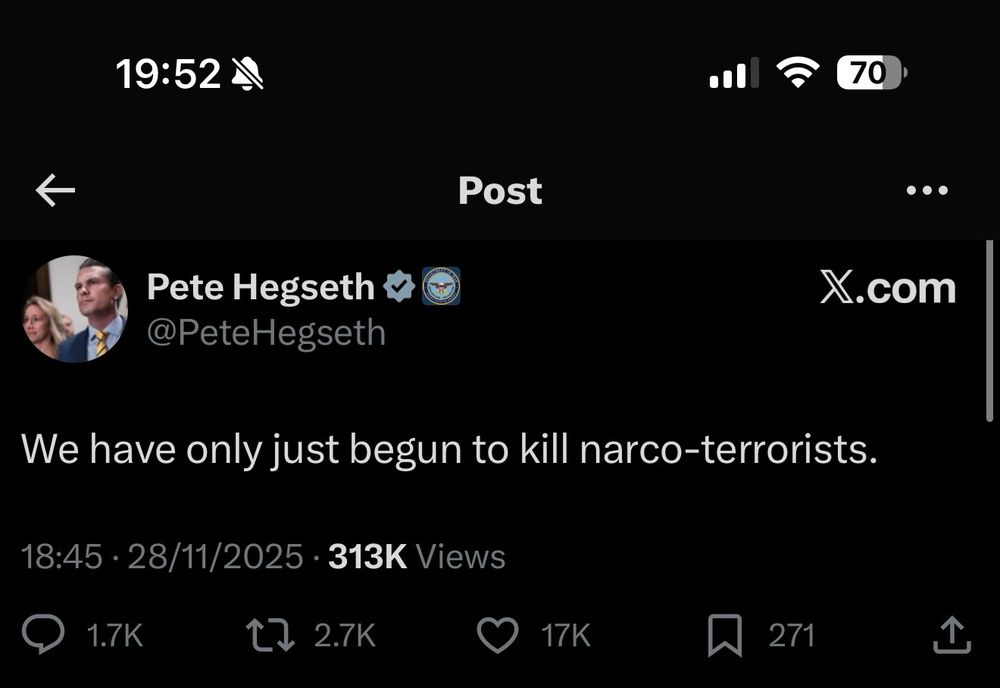The width and height of the screenshot is (1000, 688).
Task: Open Pete Hegseth's profile picture
Action: click(x=74, y=308)
